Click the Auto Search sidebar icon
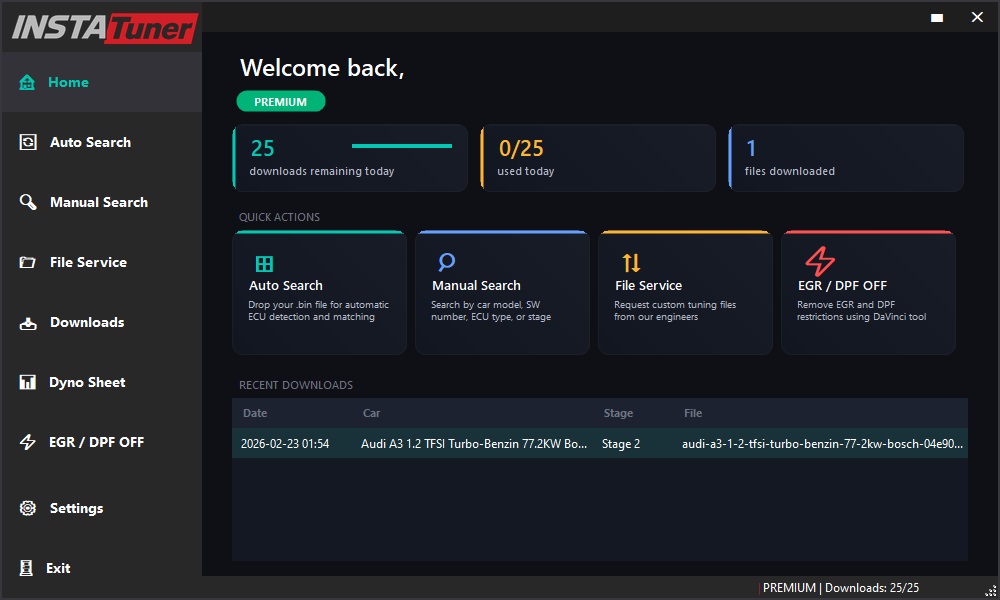 pos(26,142)
